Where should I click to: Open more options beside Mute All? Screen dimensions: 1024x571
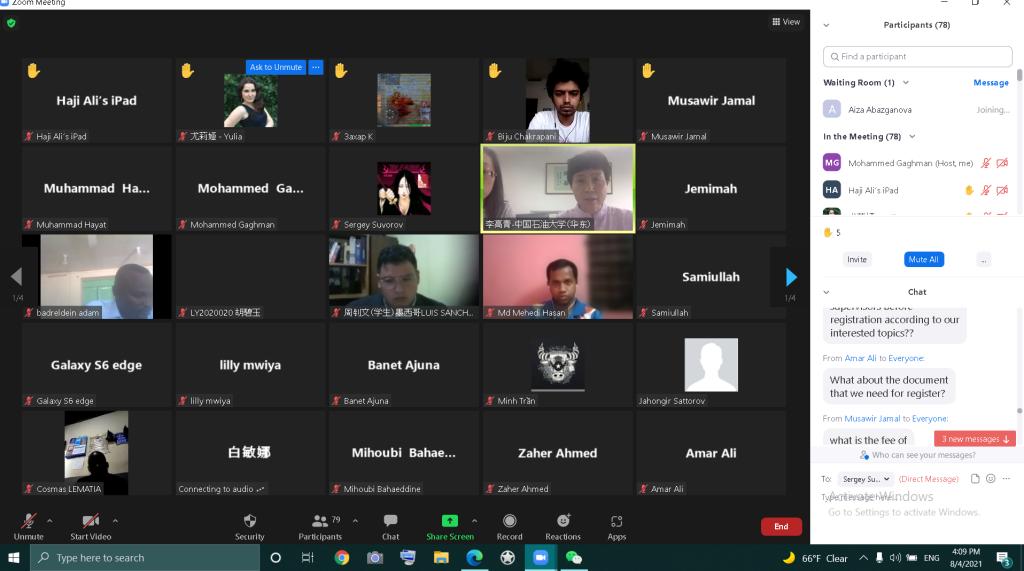[984, 259]
